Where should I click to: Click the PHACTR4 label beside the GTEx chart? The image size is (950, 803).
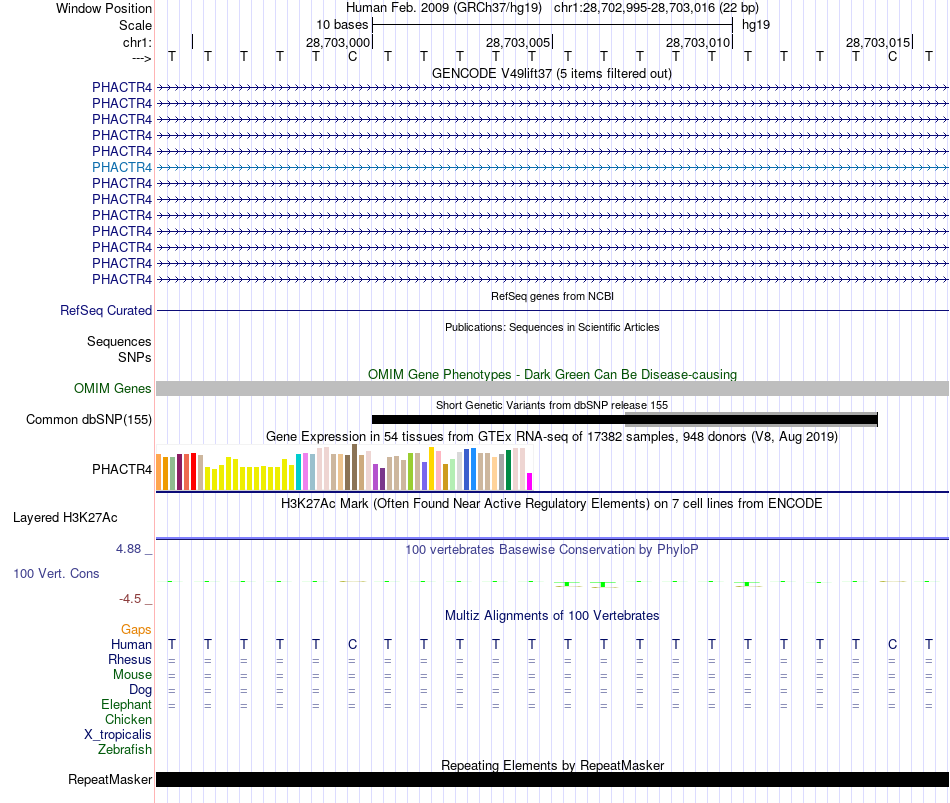click(122, 469)
